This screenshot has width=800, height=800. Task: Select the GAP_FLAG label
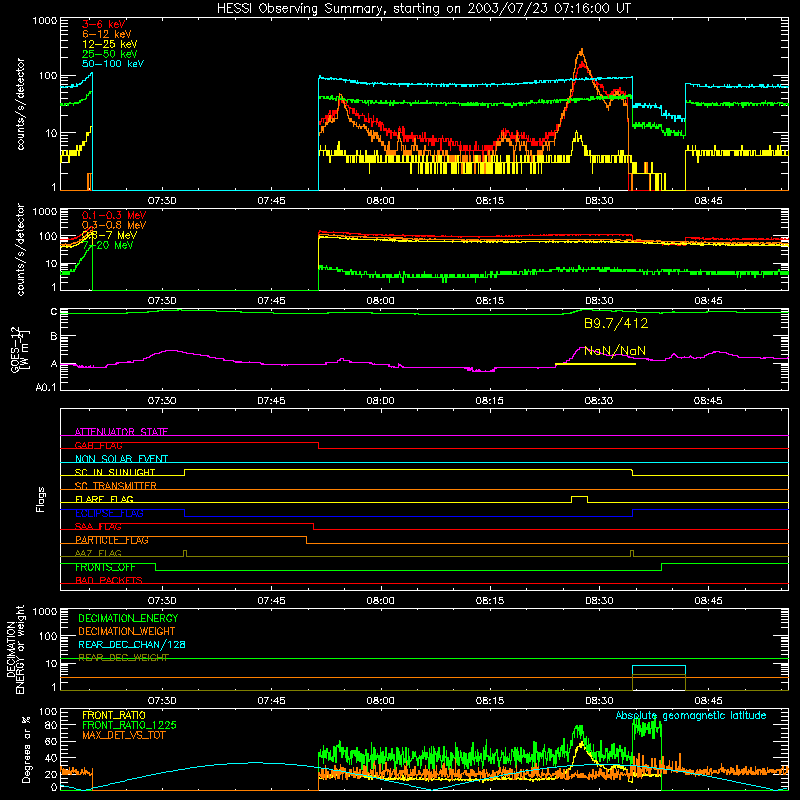pos(98,445)
